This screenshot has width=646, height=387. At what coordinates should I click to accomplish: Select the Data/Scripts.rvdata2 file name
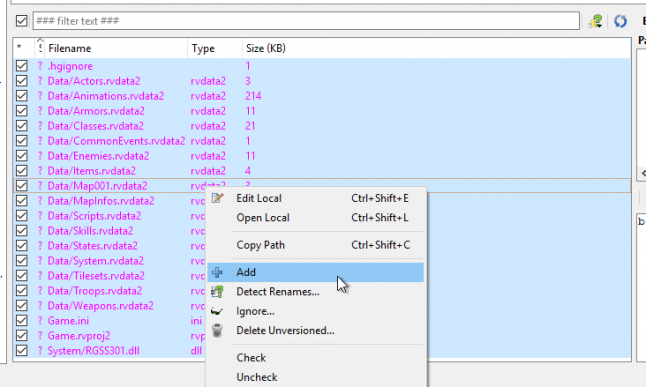pos(94,216)
